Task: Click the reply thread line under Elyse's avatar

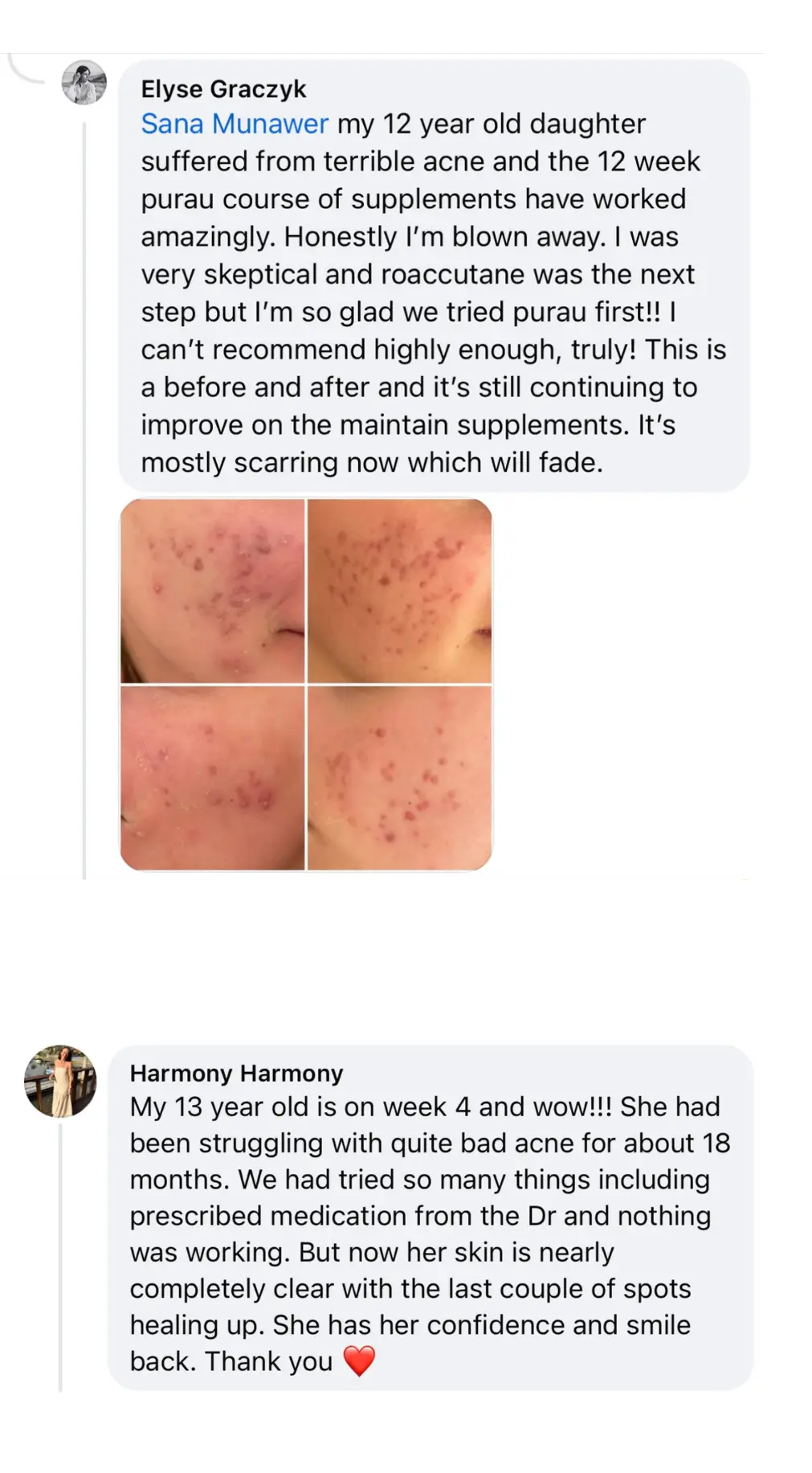Action: [x=84, y=500]
